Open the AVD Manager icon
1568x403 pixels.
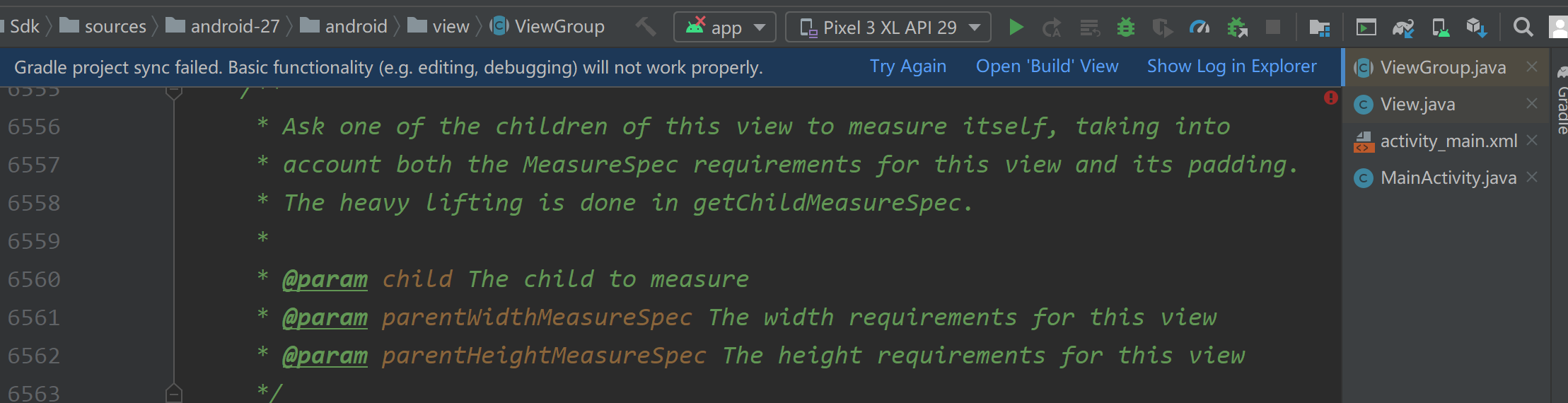click(x=1440, y=28)
